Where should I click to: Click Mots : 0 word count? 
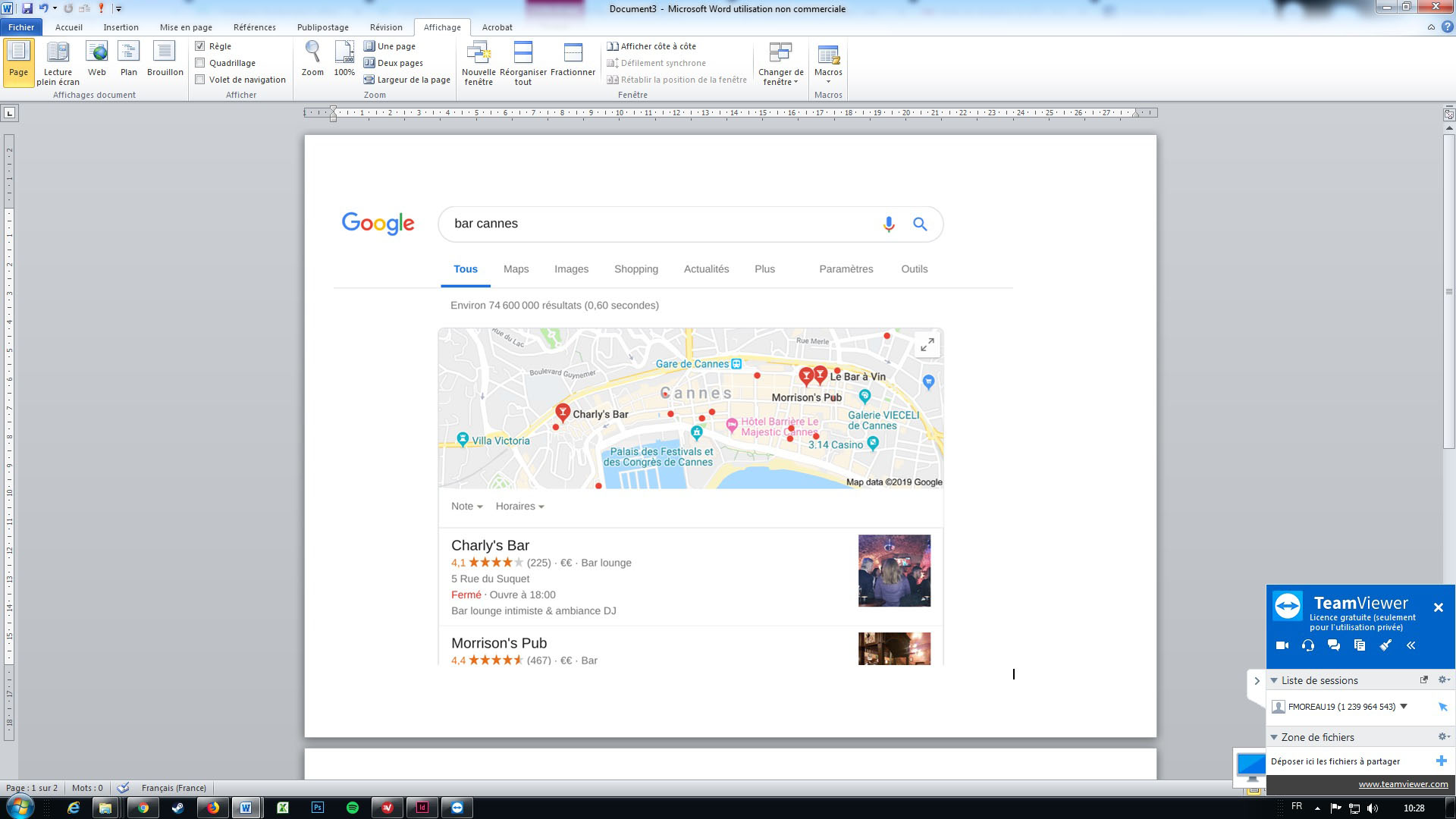87,788
